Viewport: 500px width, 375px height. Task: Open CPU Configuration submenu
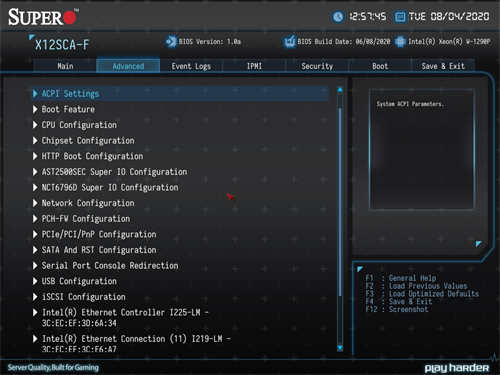[180, 125]
